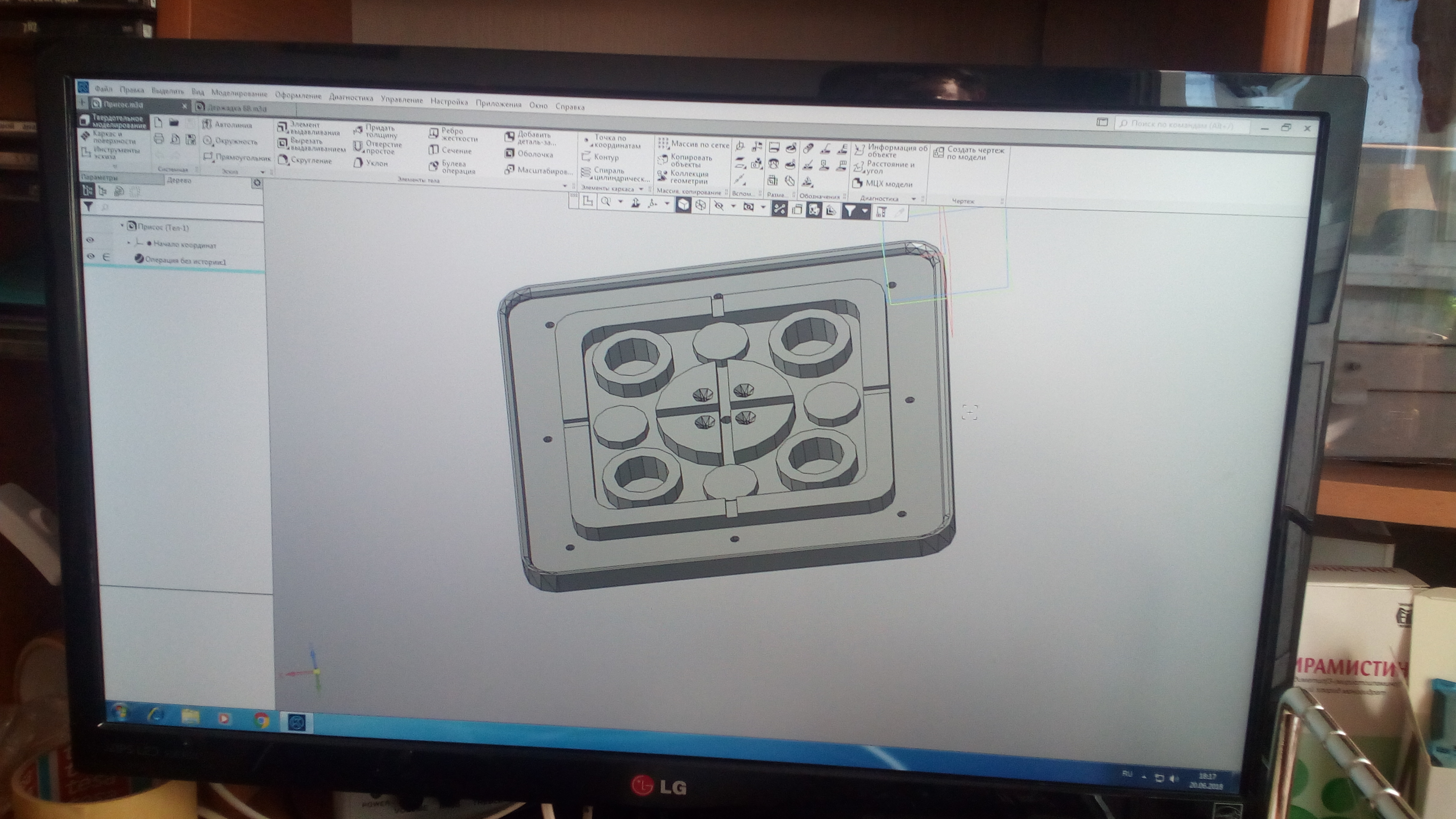Activate the Boolean operation tool (Булева операция)
This screenshot has width=1456, height=819.
point(452,167)
